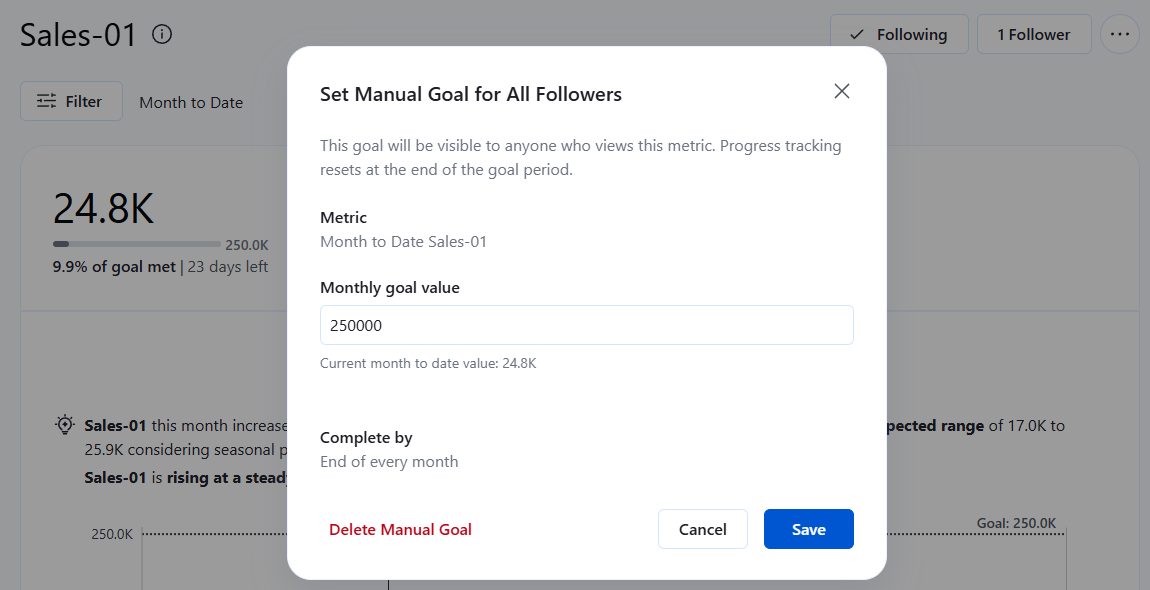Click '9.9% of goal met' text
This screenshot has height=590, width=1150.
point(114,267)
